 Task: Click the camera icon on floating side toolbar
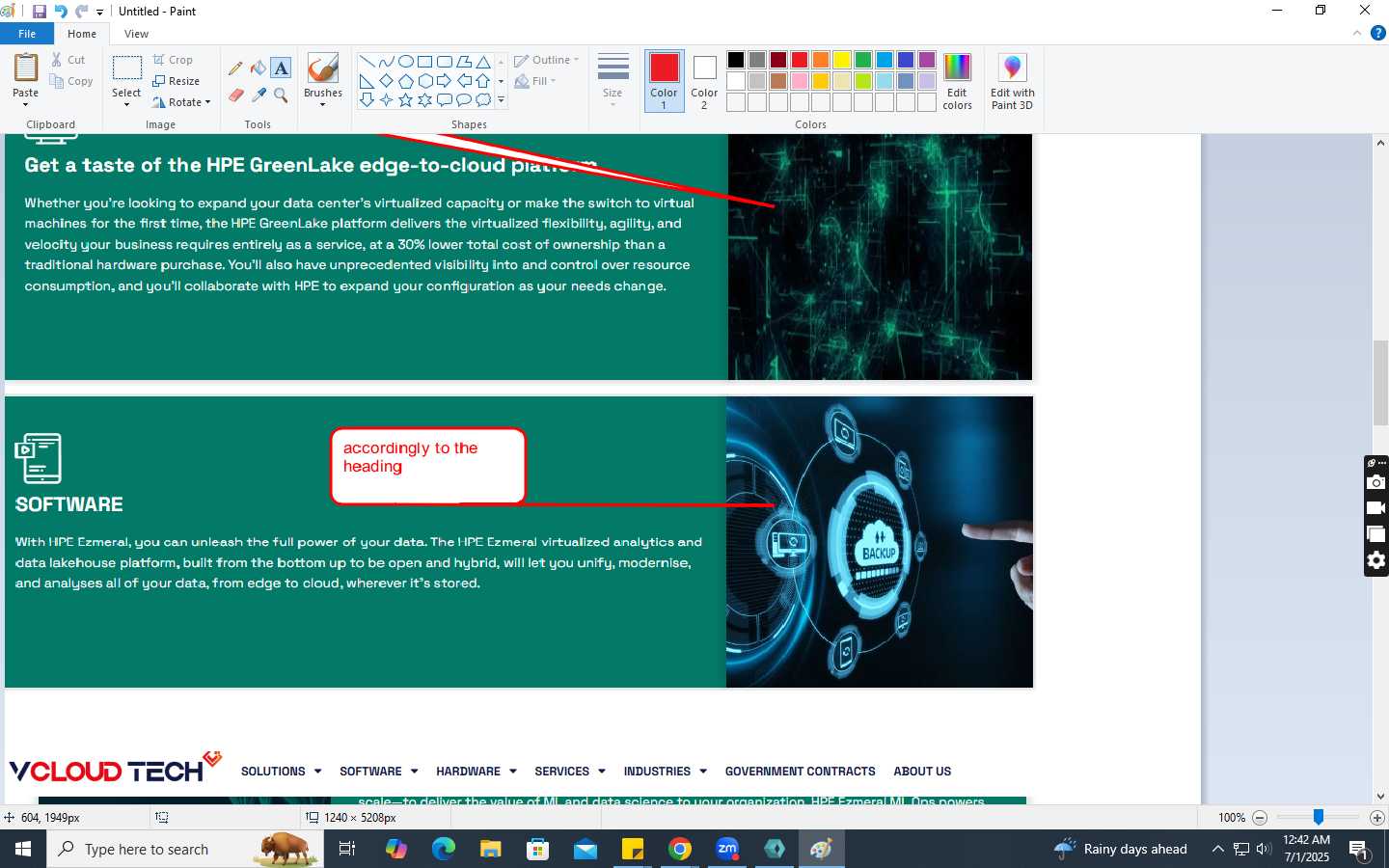tap(1376, 482)
